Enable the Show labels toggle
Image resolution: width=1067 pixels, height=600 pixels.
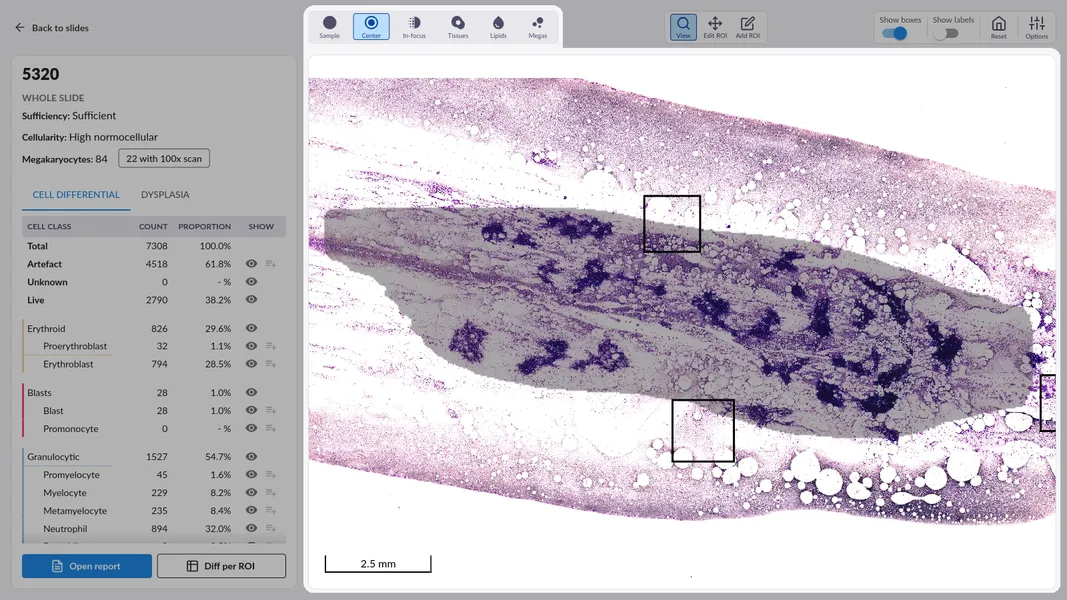tap(946, 33)
